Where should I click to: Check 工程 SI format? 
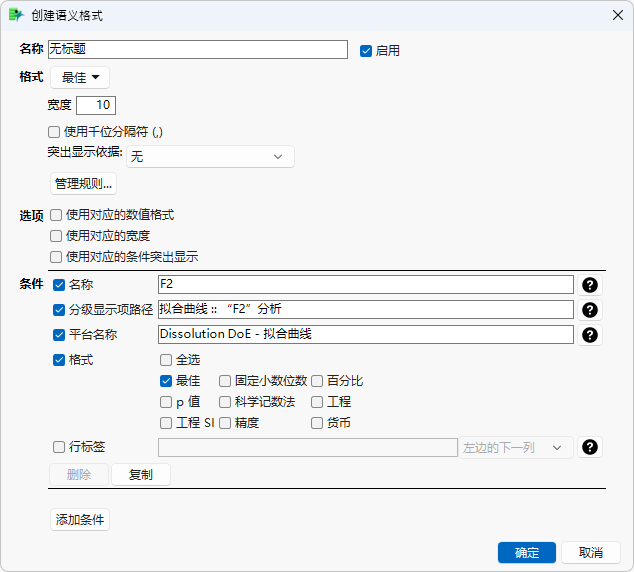point(166,423)
